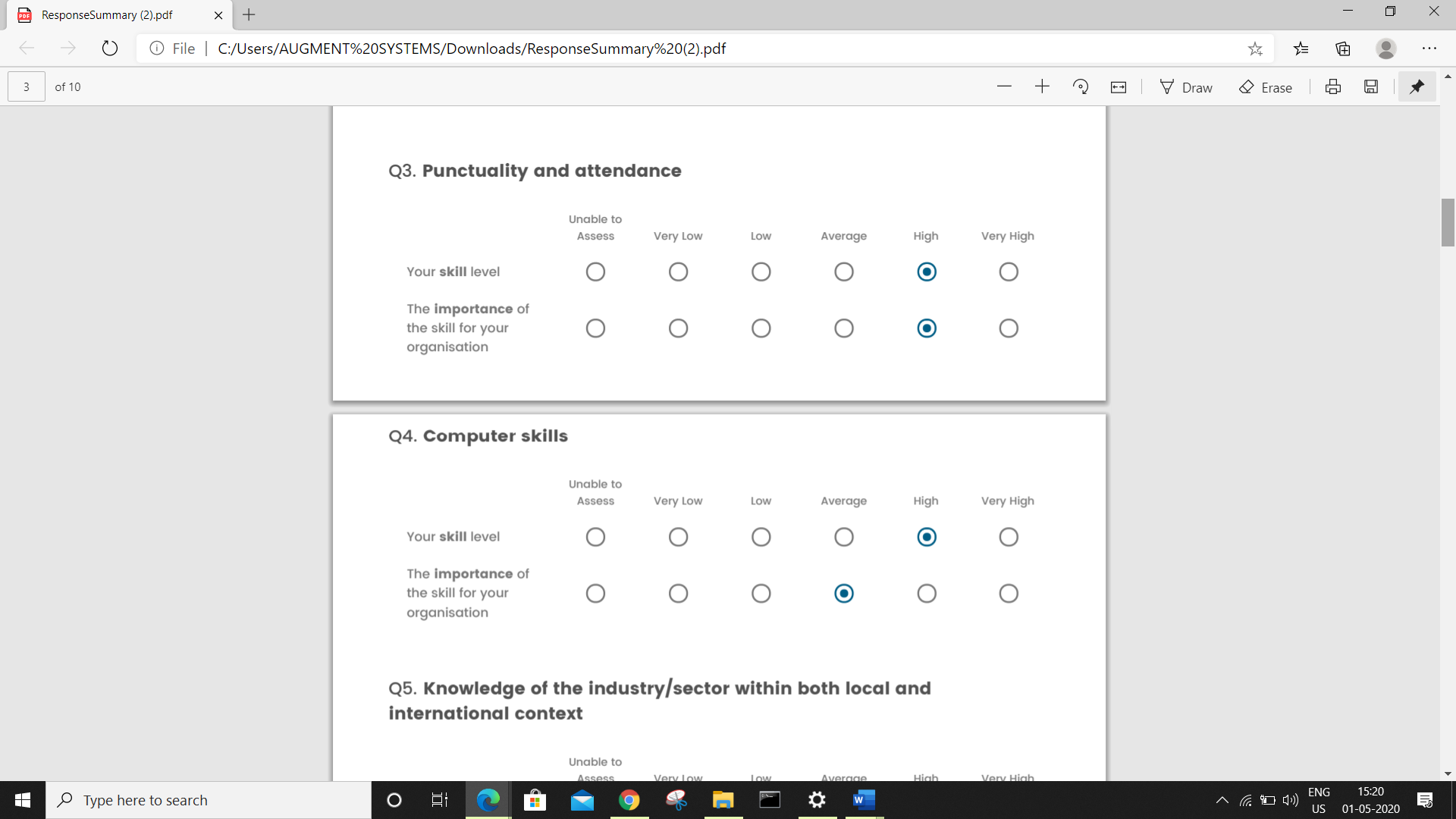Select Q3 skill level Average
Viewport: 1456px width, 819px height.
click(843, 271)
